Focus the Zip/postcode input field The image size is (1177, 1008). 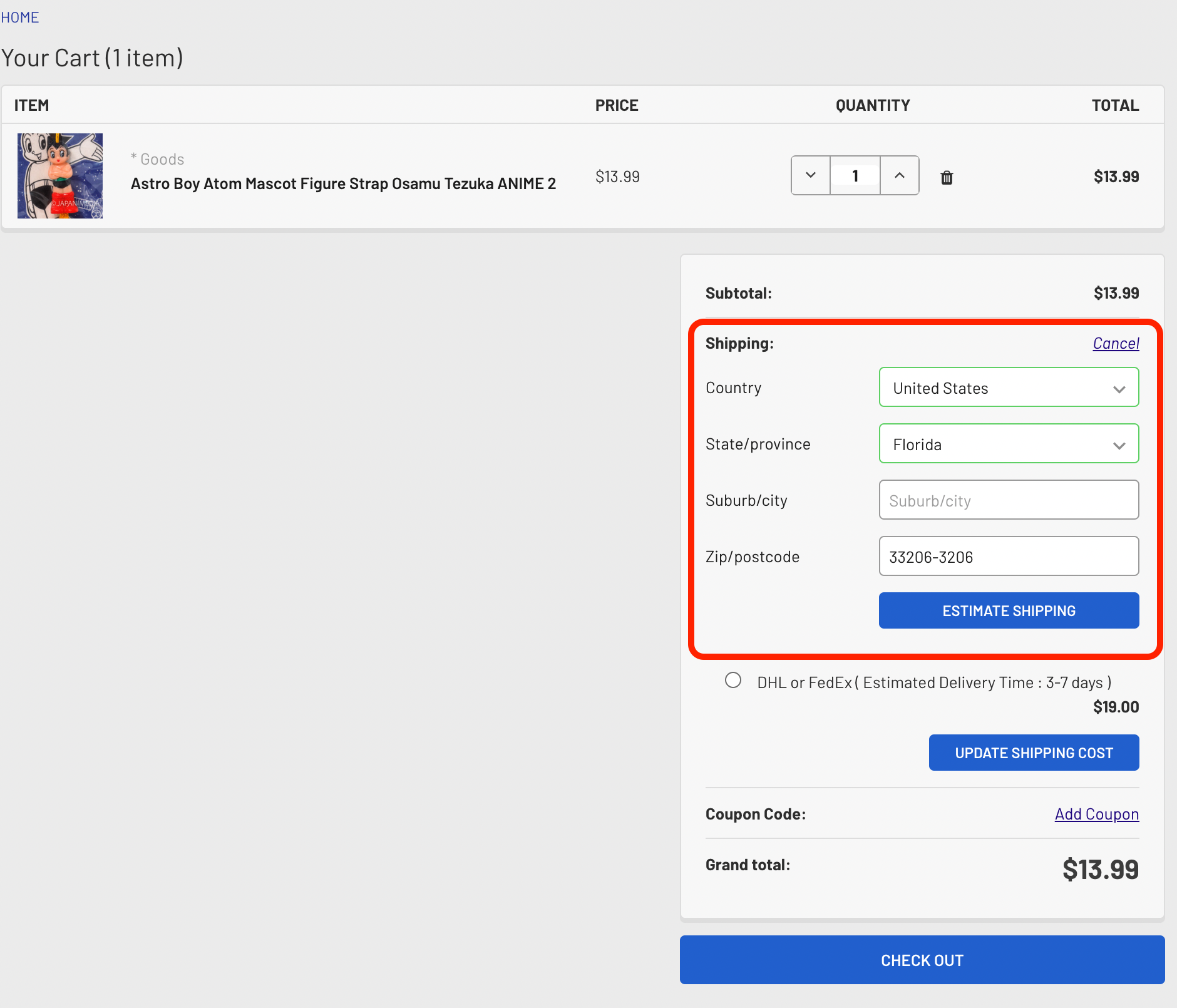[x=1008, y=557]
